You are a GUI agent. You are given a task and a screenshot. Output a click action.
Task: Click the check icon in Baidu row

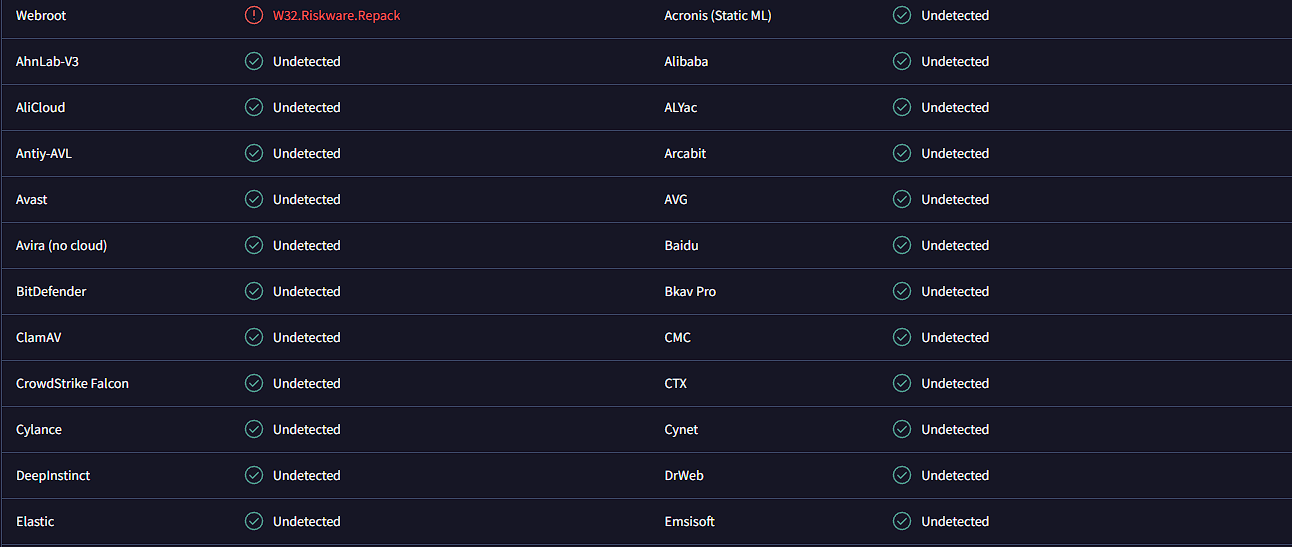tap(902, 246)
